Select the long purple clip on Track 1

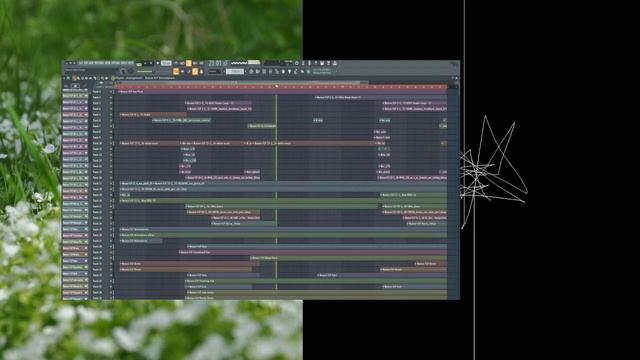pos(283,92)
